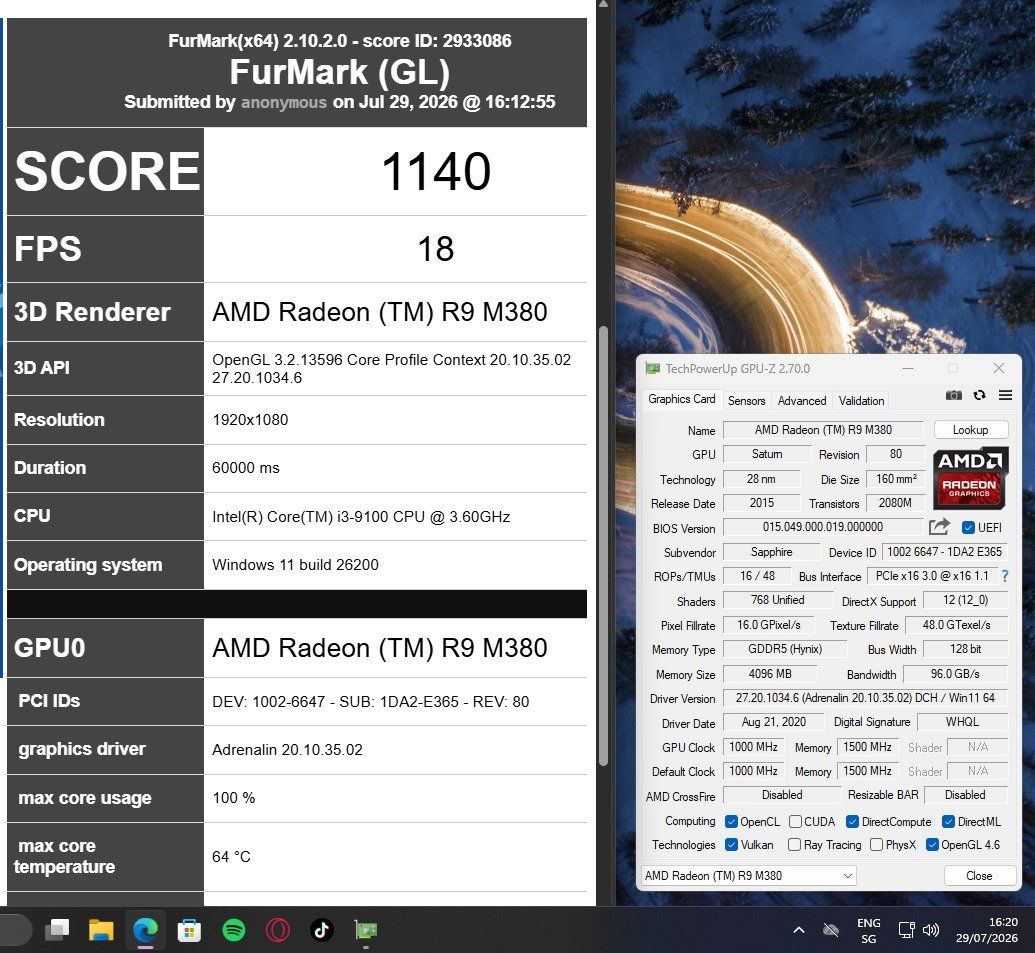Click the volume speaker tray icon

point(931,930)
